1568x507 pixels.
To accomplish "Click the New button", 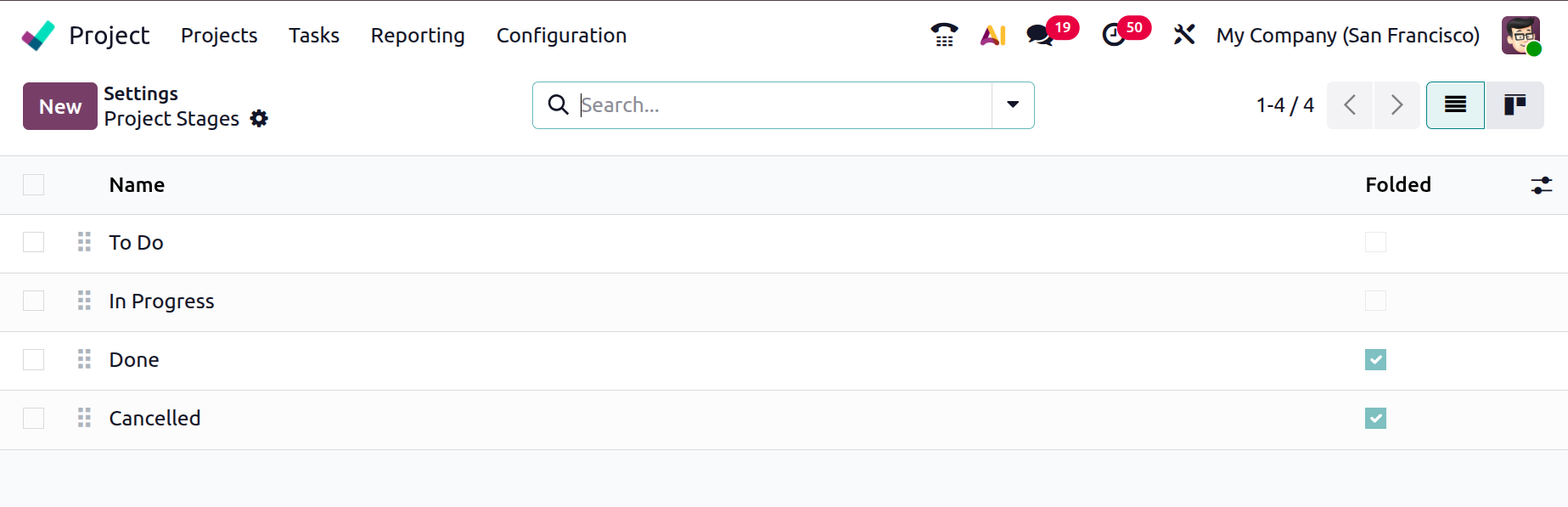I will 60,106.
